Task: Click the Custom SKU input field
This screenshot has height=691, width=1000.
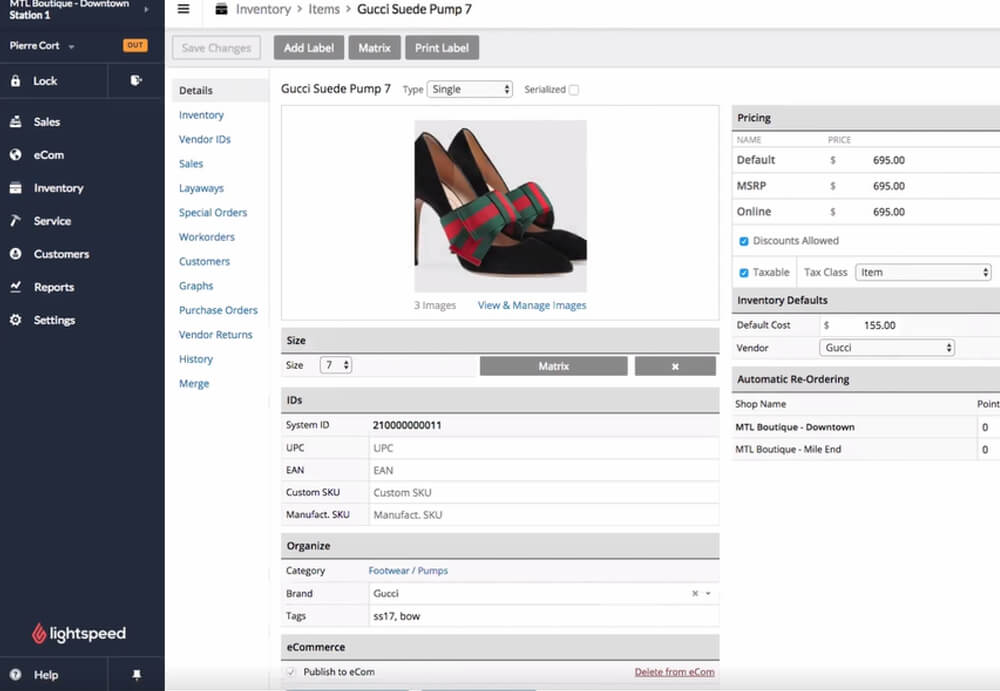Action: (544, 493)
